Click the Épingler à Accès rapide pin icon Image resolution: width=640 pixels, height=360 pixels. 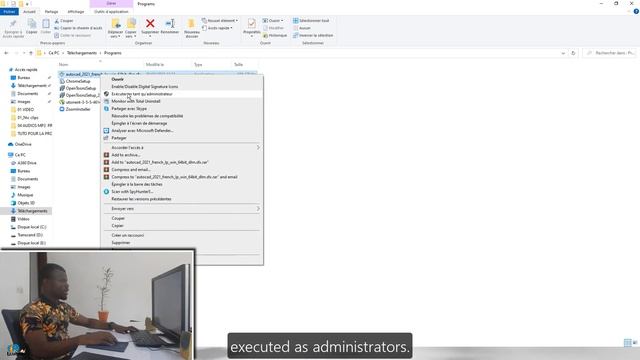tap(13, 24)
